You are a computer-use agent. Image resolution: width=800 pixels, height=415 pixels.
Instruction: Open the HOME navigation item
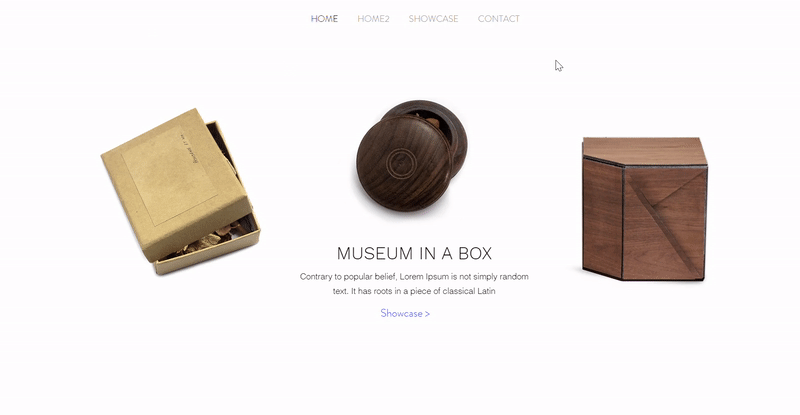324,19
